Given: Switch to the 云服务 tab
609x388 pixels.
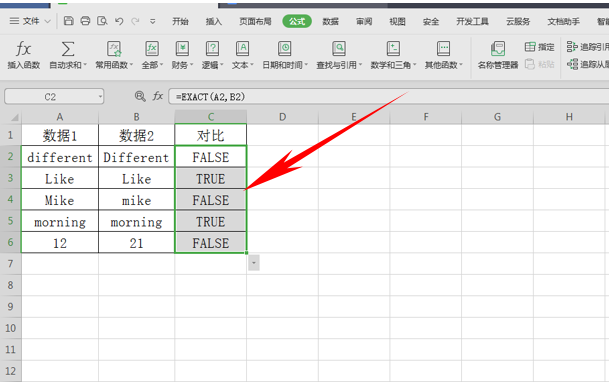Looking at the screenshot, I should 518,21.
